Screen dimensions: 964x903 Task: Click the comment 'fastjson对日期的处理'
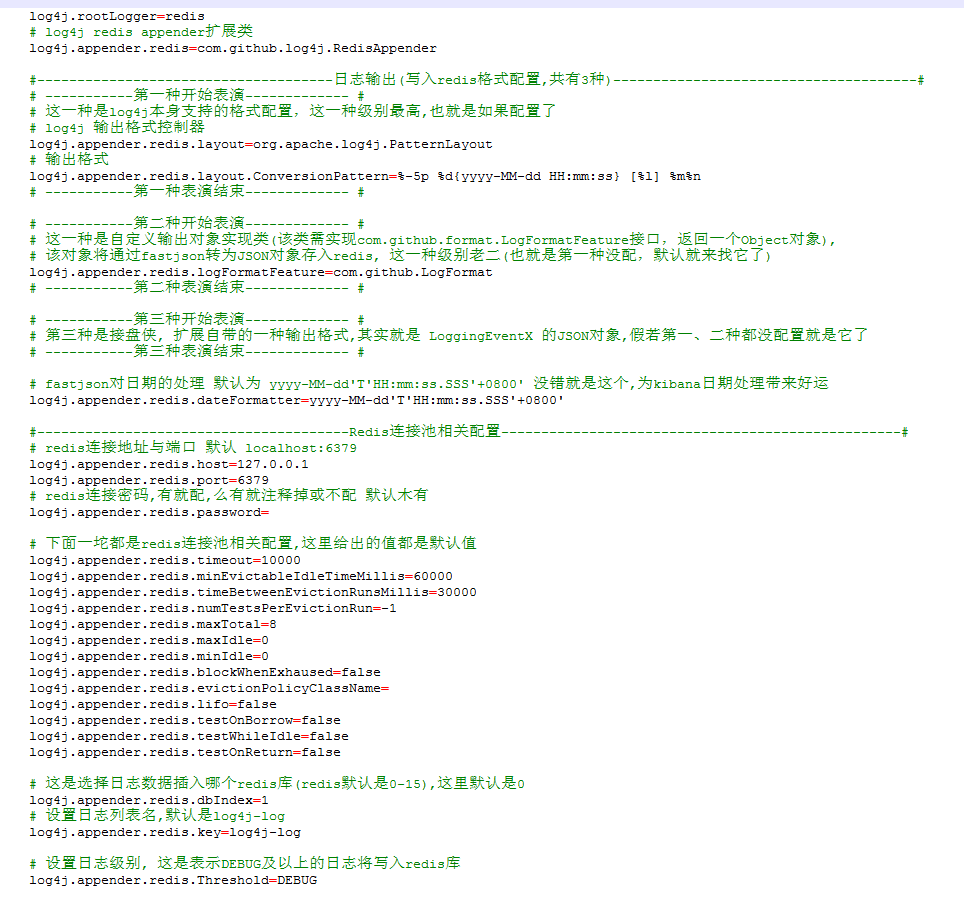429,383
